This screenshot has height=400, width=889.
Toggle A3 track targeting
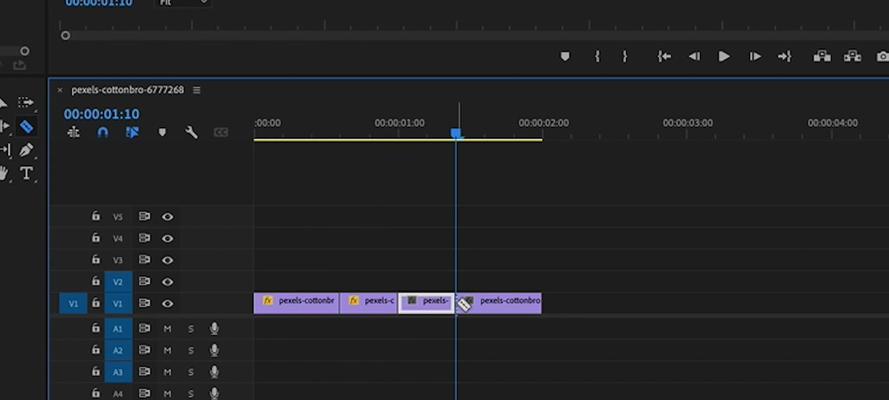pos(118,372)
